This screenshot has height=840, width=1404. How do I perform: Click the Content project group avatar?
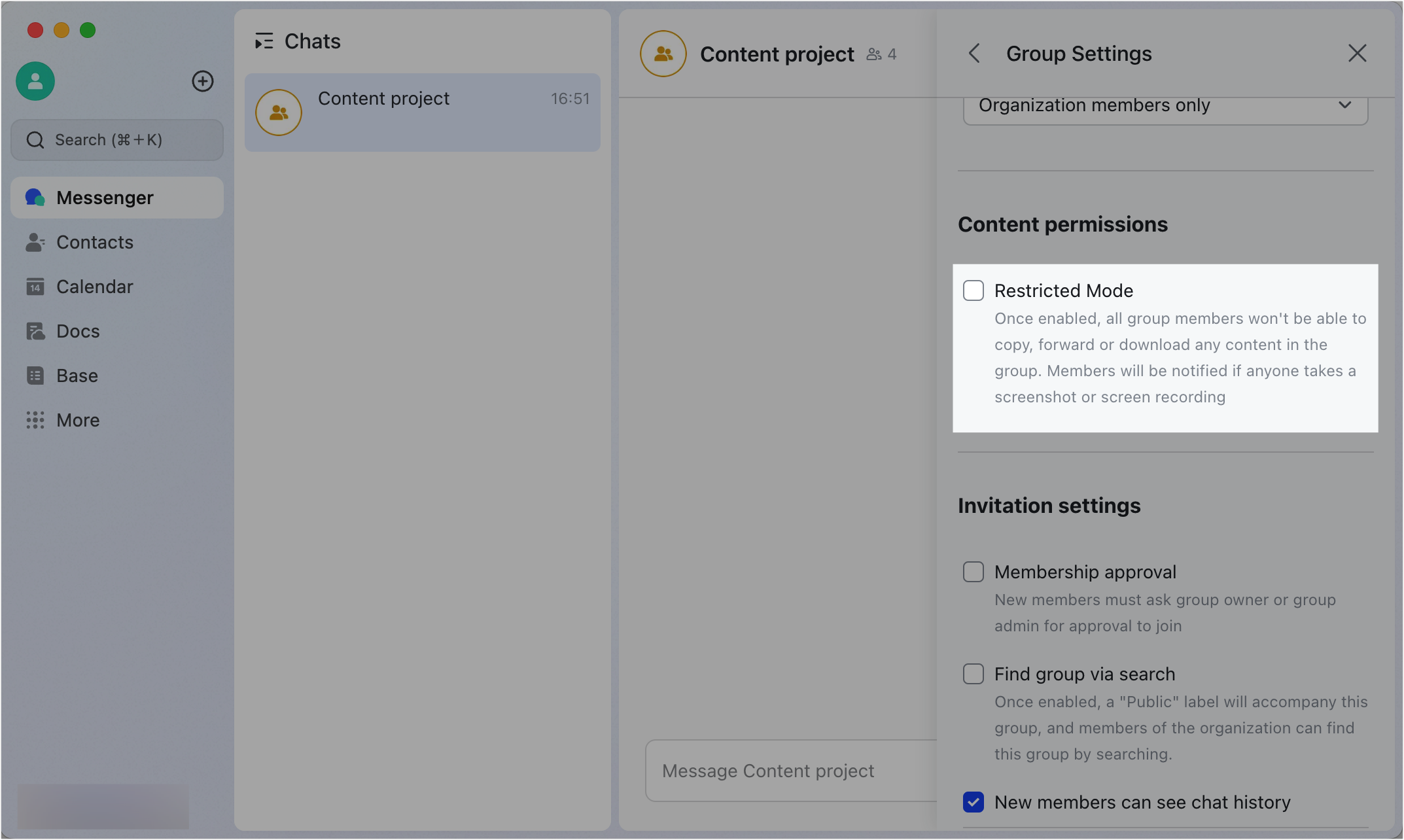tap(663, 54)
